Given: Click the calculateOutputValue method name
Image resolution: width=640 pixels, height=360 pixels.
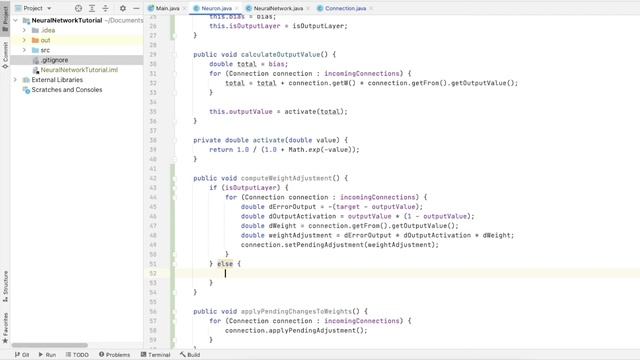Looking at the screenshot, I should pyautogui.click(x=280, y=54).
